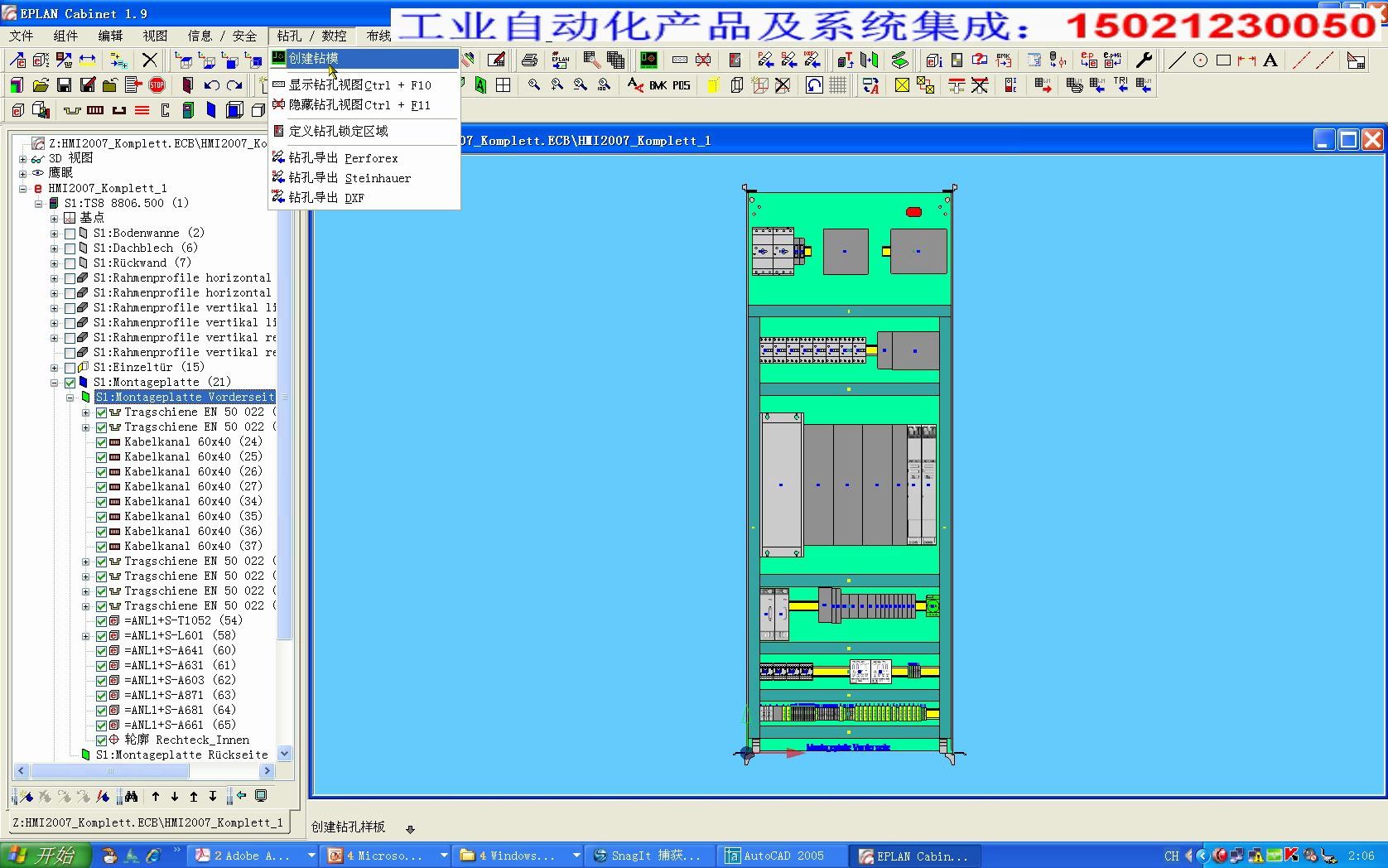This screenshot has width=1388, height=868.
Task: Select S1:Montageplatte Rückseite tree item
Action: point(181,755)
